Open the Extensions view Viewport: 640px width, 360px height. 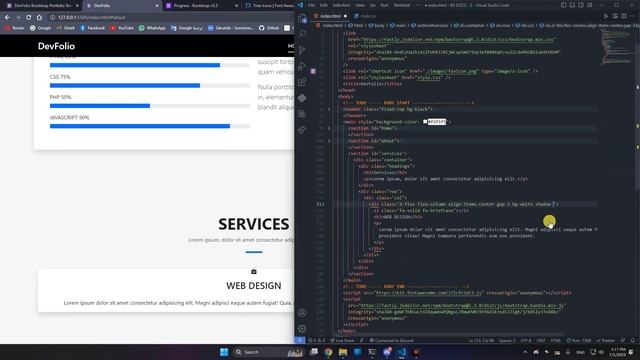[x=302, y=82]
